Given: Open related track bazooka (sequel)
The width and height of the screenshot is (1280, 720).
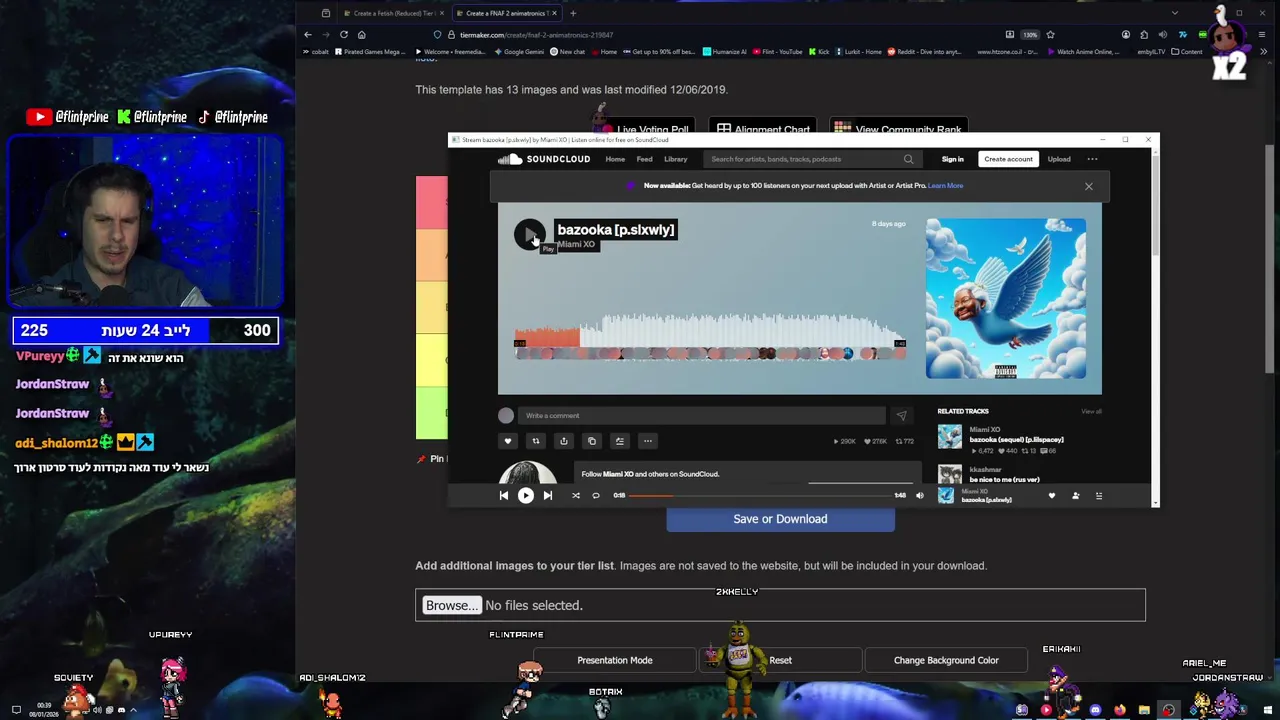Looking at the screenshot, I should pyautogui.click(x=1016, y=440).
